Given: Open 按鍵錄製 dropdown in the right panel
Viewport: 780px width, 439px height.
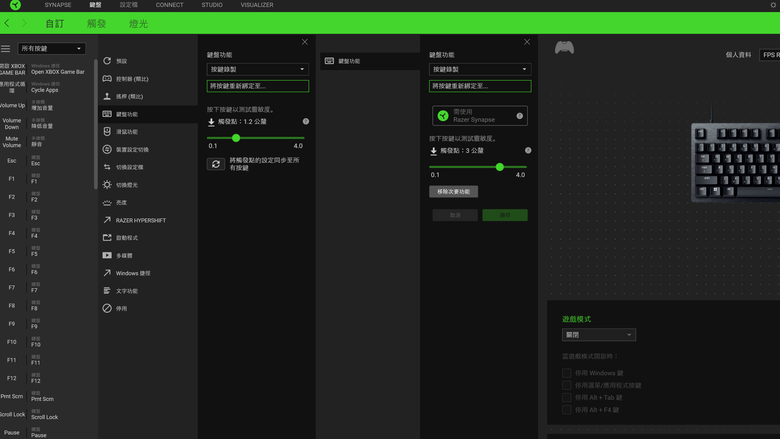Looking at the screenshot, I should (x=480, y=69).
